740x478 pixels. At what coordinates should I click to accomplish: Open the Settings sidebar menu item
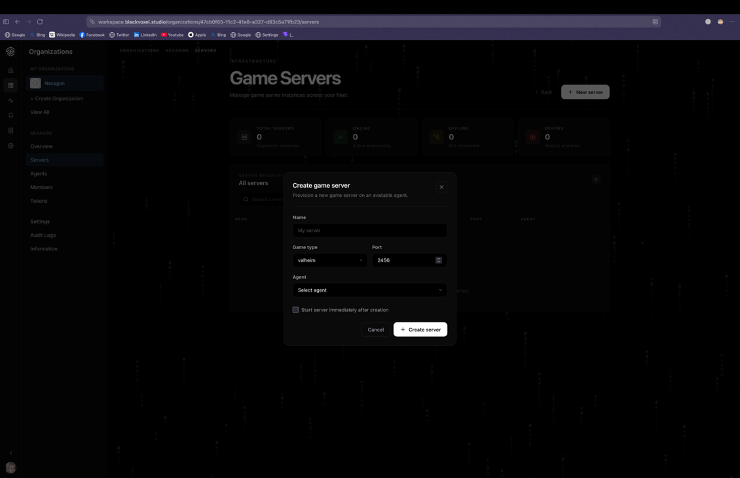pyautogui.click(x=65, y=221)
